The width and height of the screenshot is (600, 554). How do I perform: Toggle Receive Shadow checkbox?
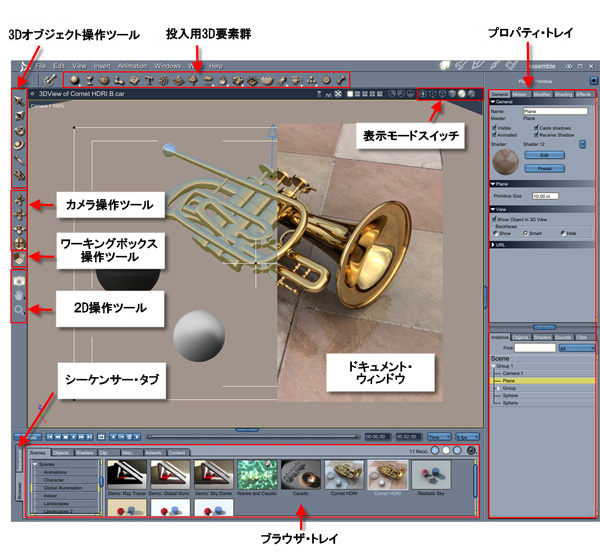click(536, 134)
